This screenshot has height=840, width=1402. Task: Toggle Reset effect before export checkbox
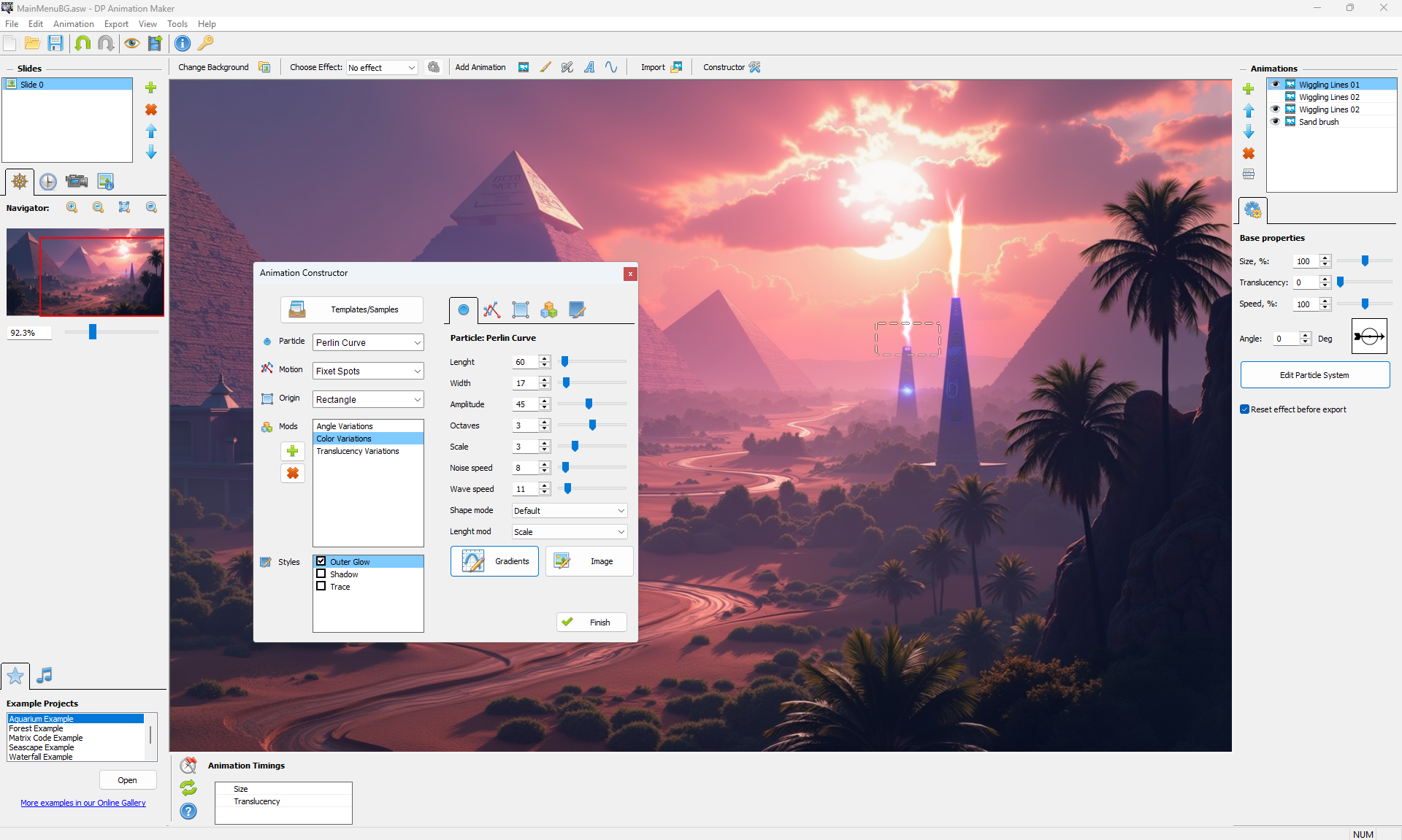pyautogui.click(x=1245, y=409)
